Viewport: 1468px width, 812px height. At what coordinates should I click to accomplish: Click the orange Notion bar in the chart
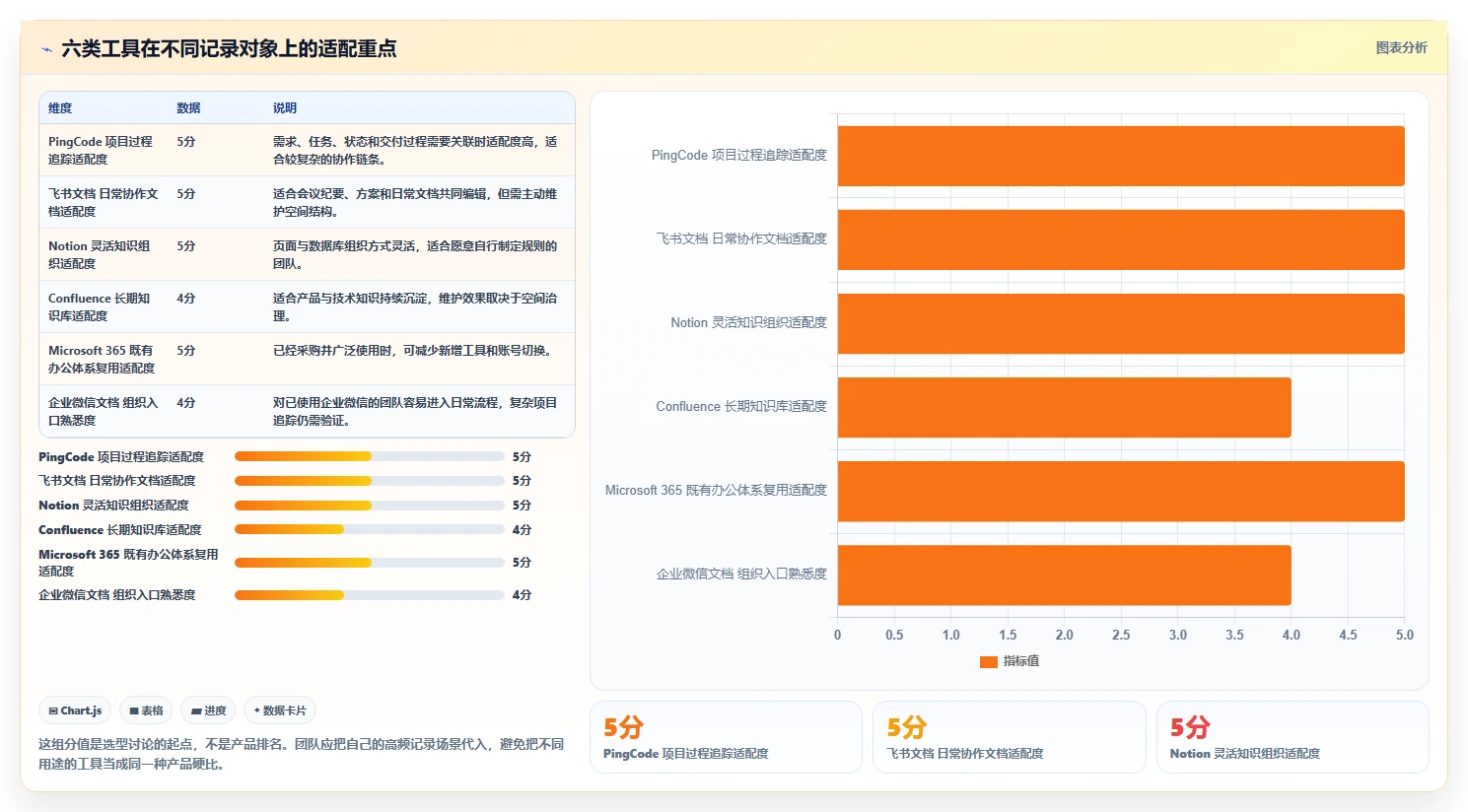1121,323
